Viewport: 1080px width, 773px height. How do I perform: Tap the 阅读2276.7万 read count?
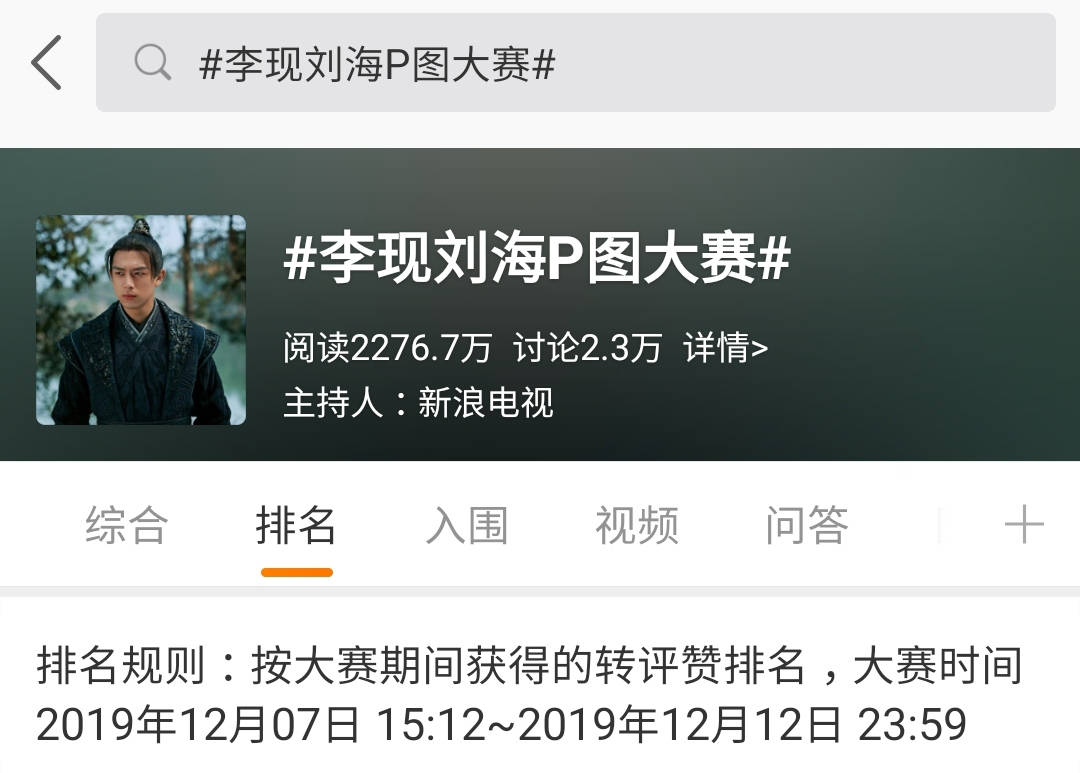point(388,347)
